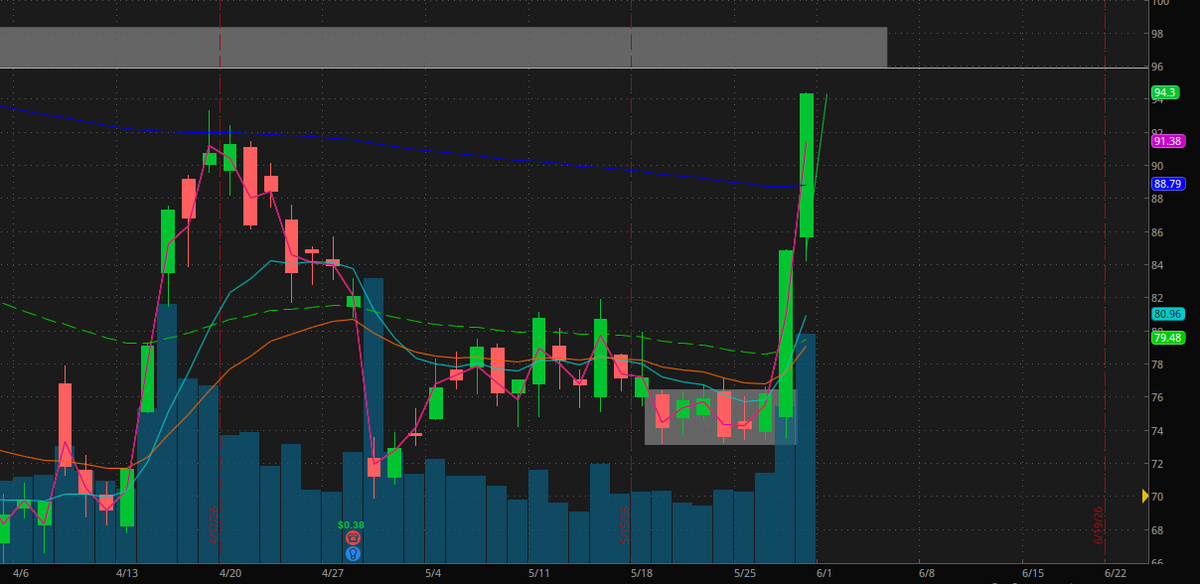Image resolution: width=1200 pixels, height=584 pixels.
Task: Click the 6/15 date axis label
Action: tap(1033, 574)
